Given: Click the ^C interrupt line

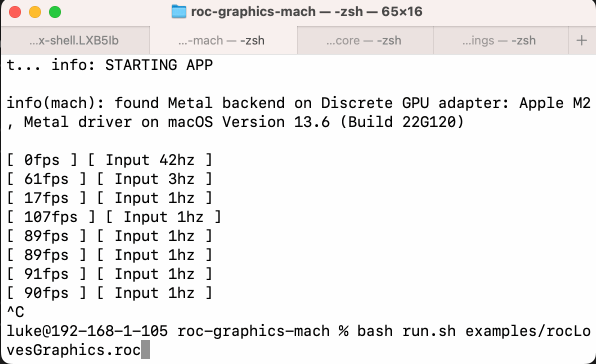Looking at the screenshot, I should (16, 312).
